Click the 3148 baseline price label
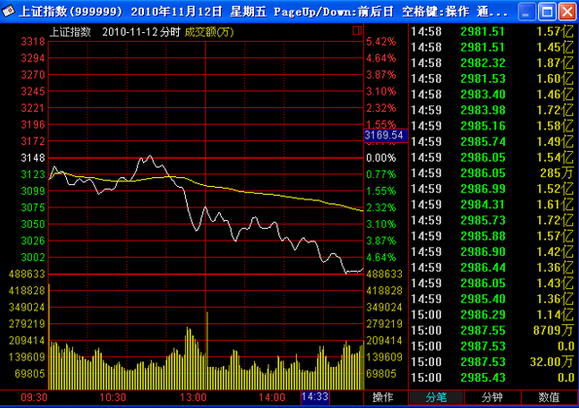 coord(33,158)
